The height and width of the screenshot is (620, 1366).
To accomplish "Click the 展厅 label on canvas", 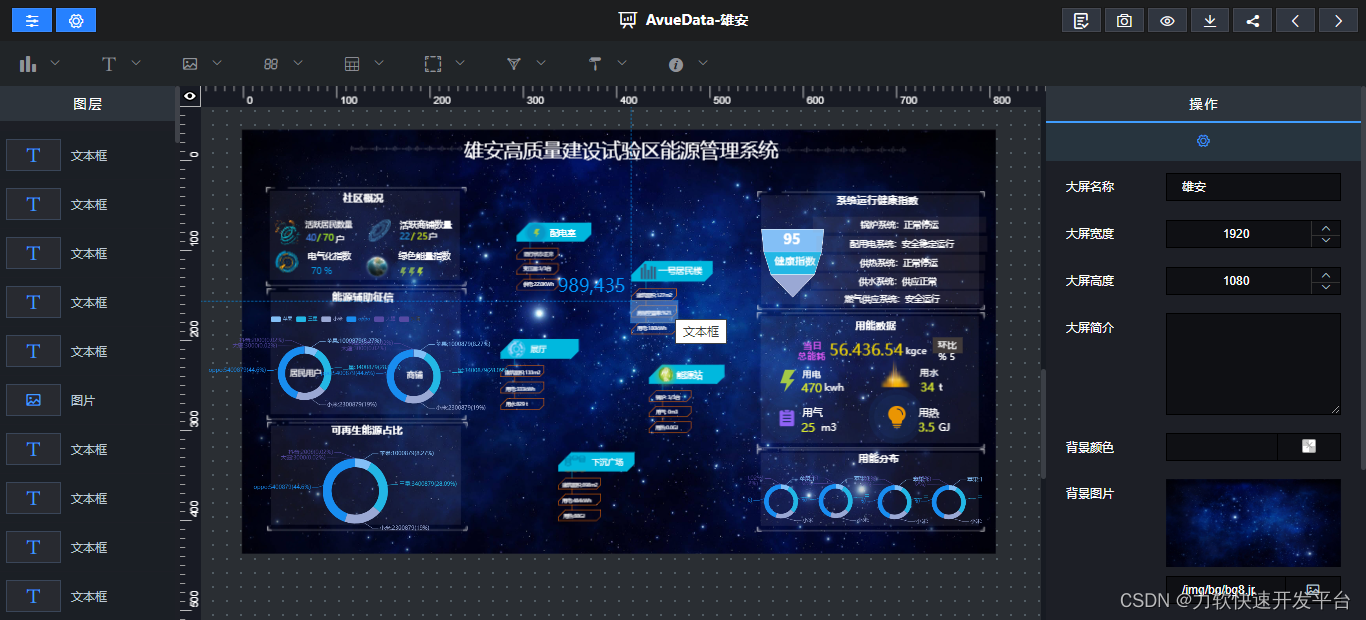I will [540, 349].
